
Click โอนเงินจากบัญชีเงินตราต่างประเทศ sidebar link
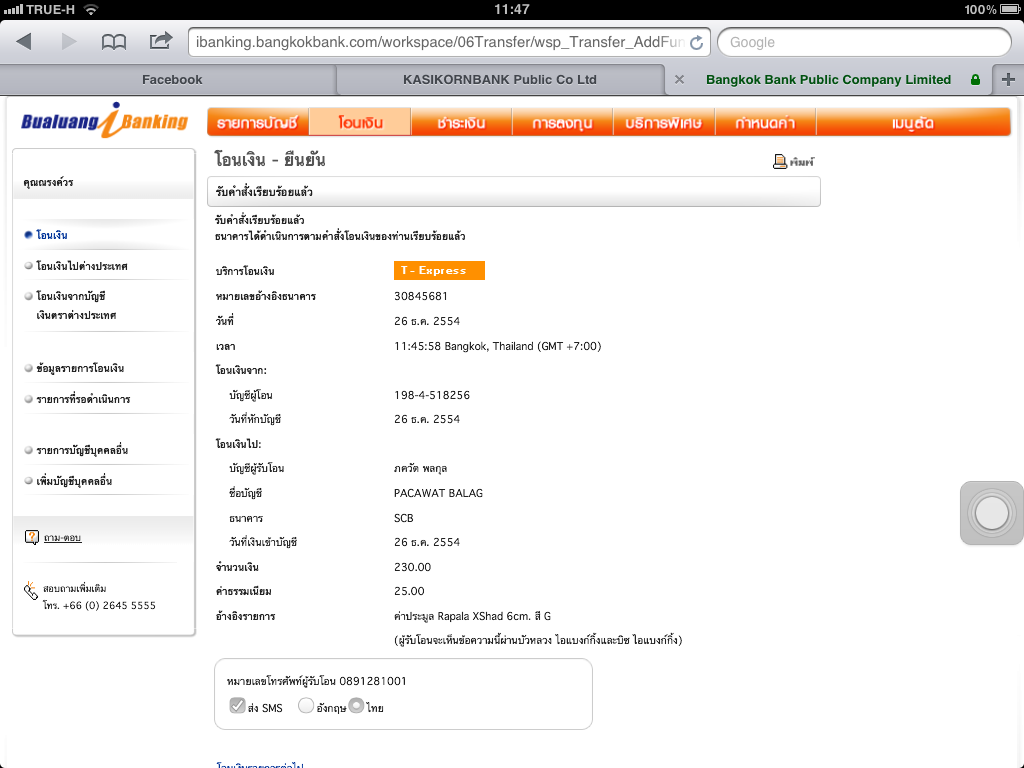[x=76, y=306]
